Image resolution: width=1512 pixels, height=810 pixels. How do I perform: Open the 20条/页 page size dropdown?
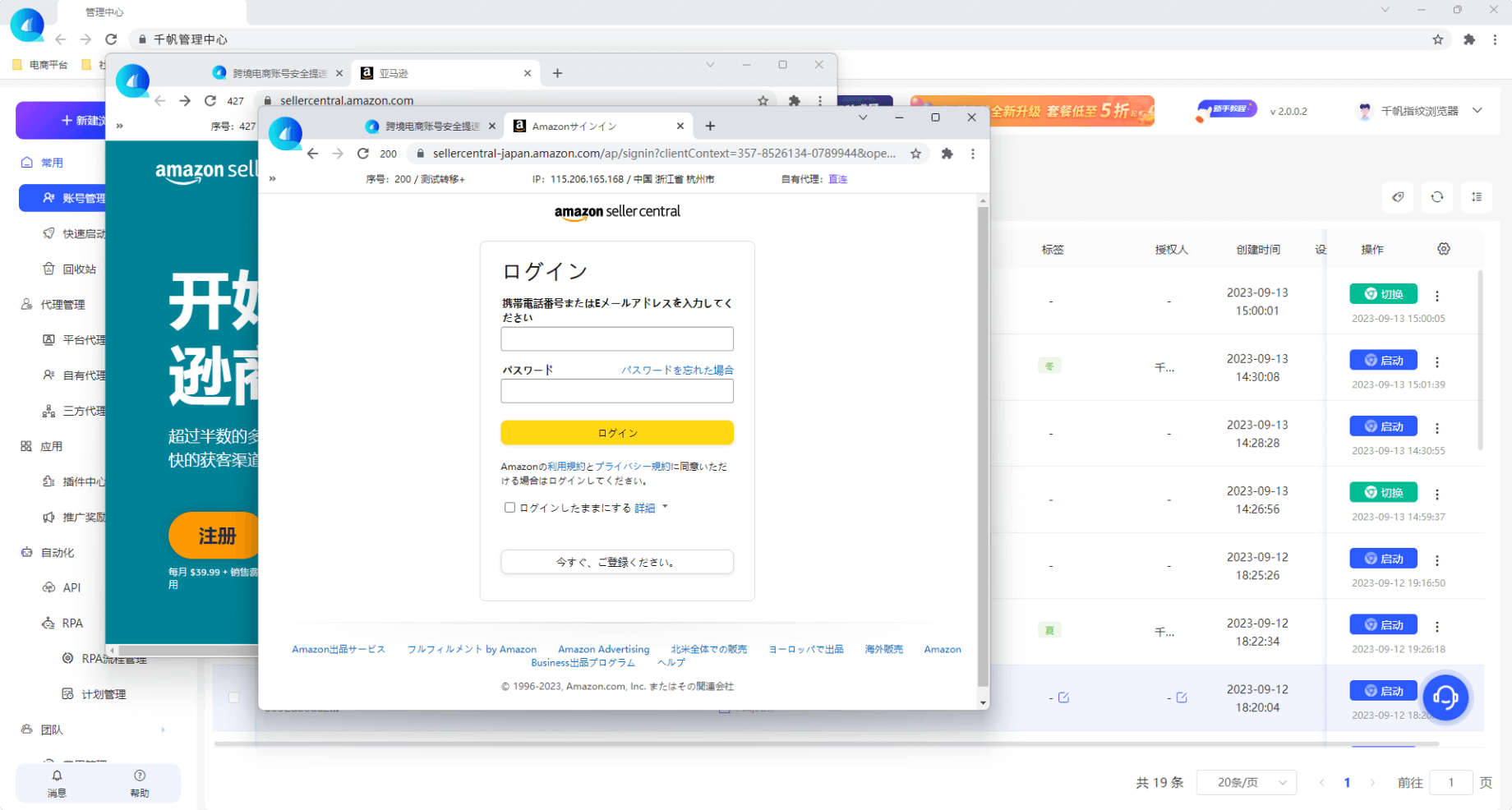click(x=1247, y=783)
